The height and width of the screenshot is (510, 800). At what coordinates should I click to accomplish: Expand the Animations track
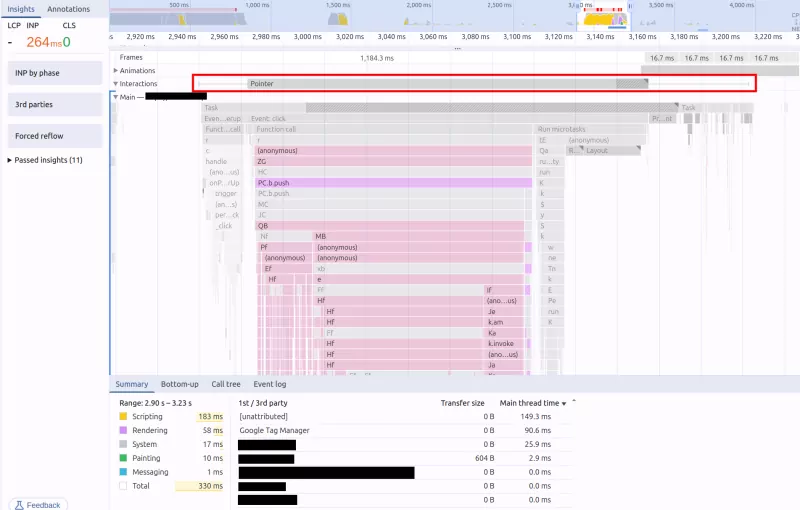[115, 71]
